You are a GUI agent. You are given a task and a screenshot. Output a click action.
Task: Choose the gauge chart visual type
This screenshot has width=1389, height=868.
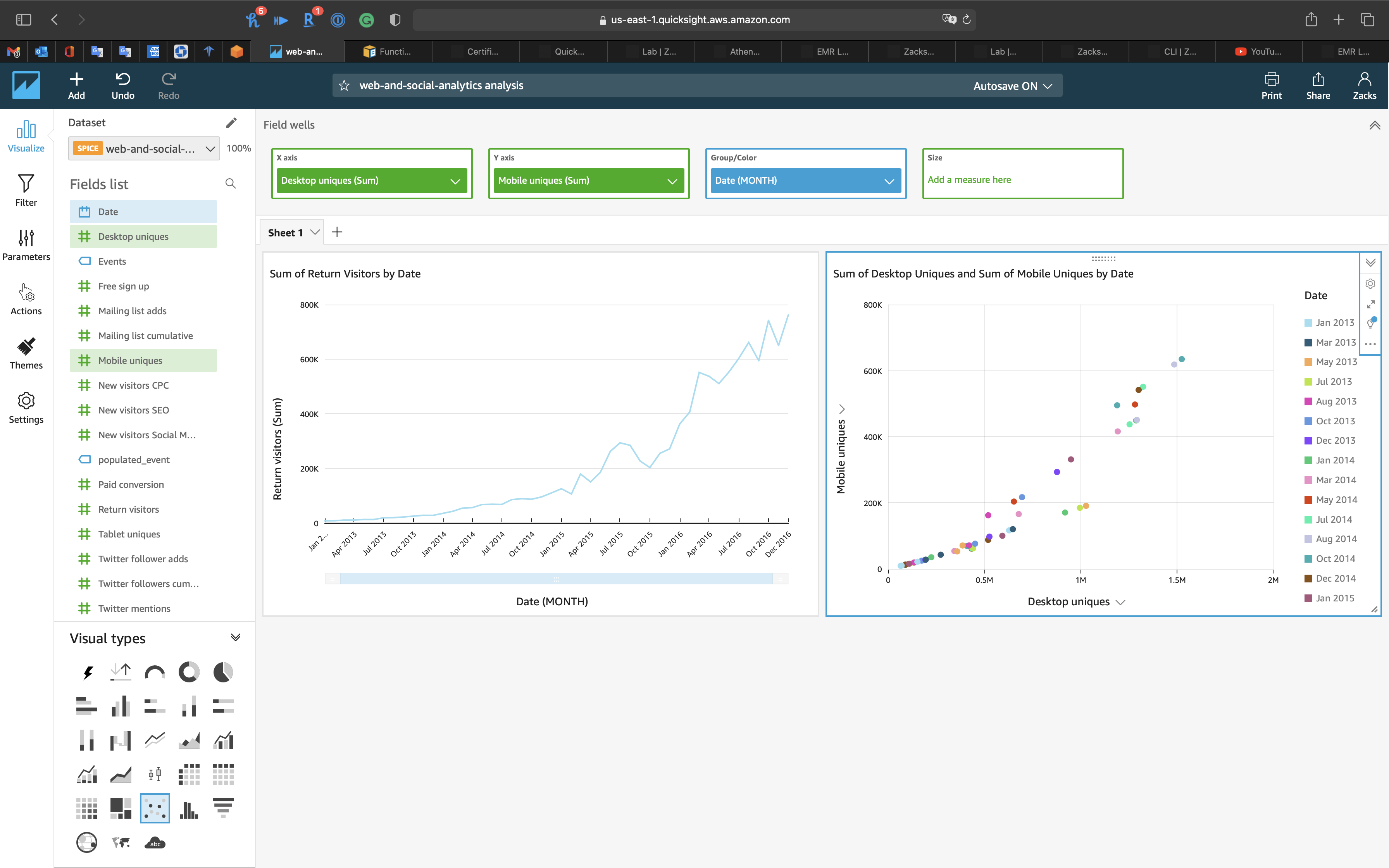(155, 672)
